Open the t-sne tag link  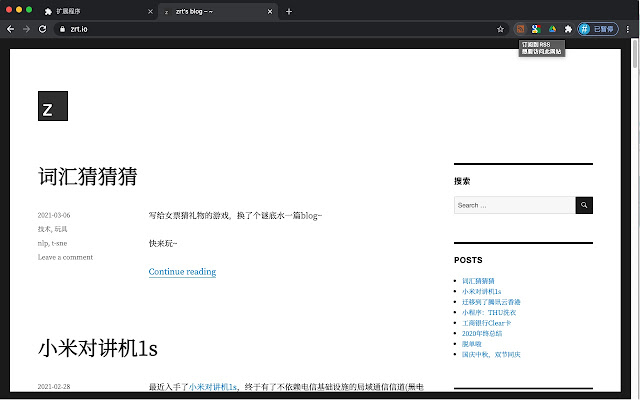point(59,243)
